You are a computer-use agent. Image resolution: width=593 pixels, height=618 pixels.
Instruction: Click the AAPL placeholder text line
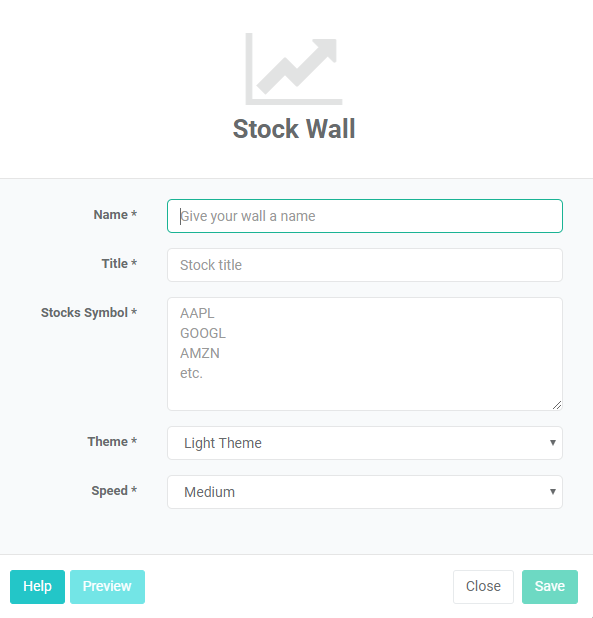197,313
